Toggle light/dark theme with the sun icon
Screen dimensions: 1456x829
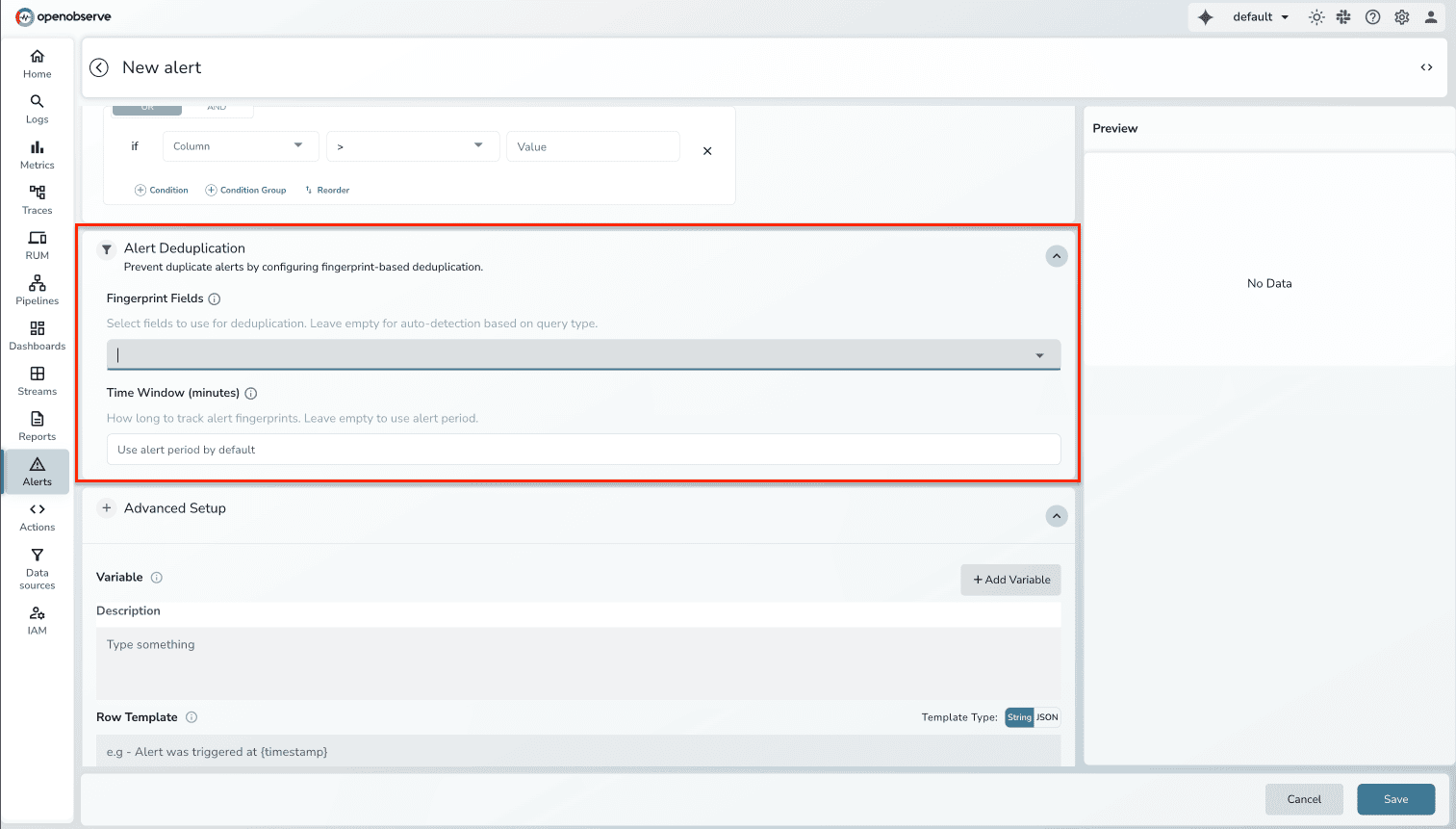[x=1316, y=16]
